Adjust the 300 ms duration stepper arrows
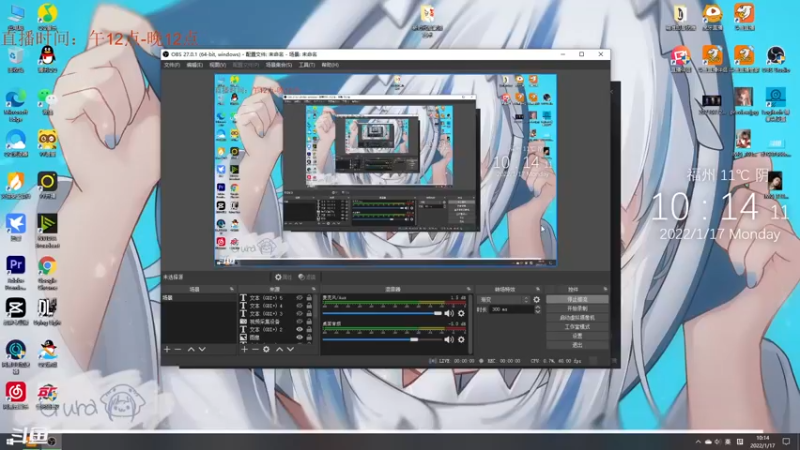 537,309
